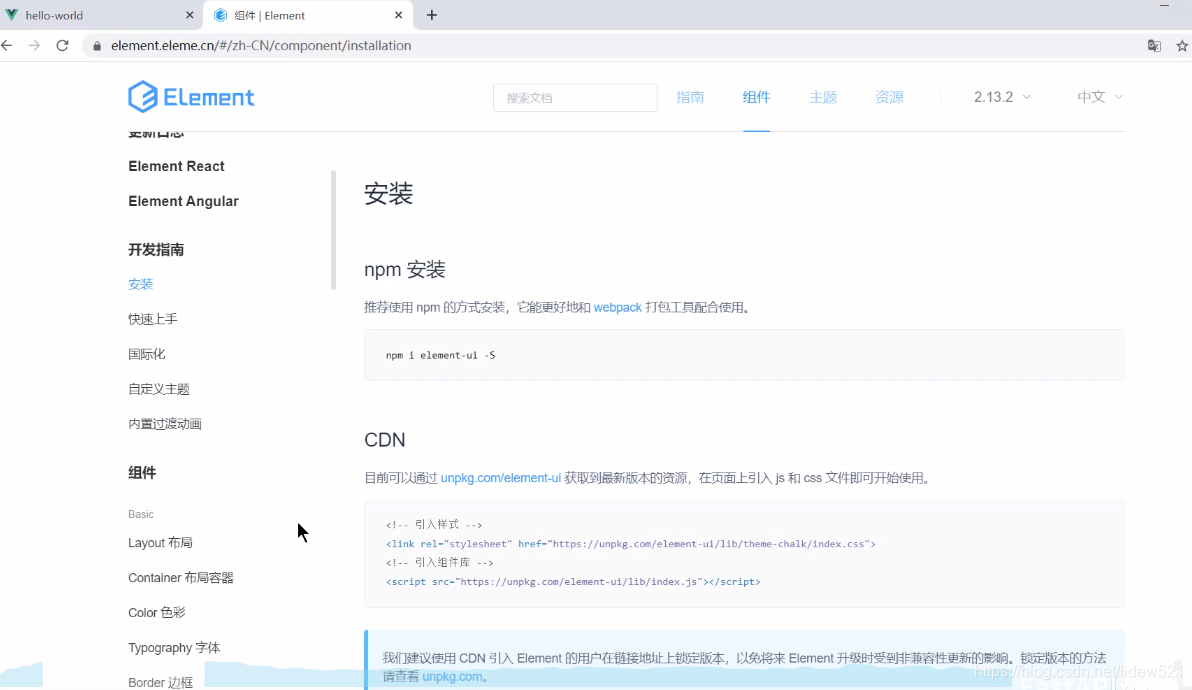1192x690 pixels.
Task: Click the 组件 sidebar group heading
Action: click(142, 473)
